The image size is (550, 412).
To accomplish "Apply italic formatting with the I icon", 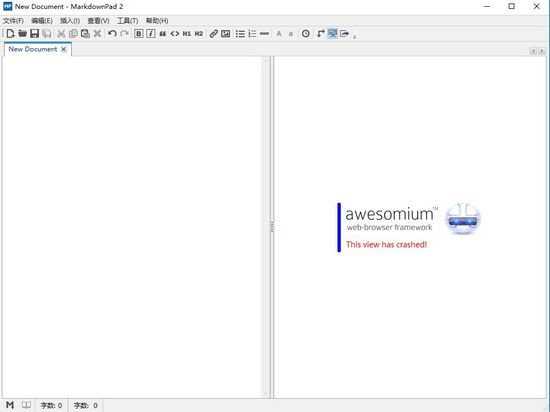I will [x=150, y=34].
